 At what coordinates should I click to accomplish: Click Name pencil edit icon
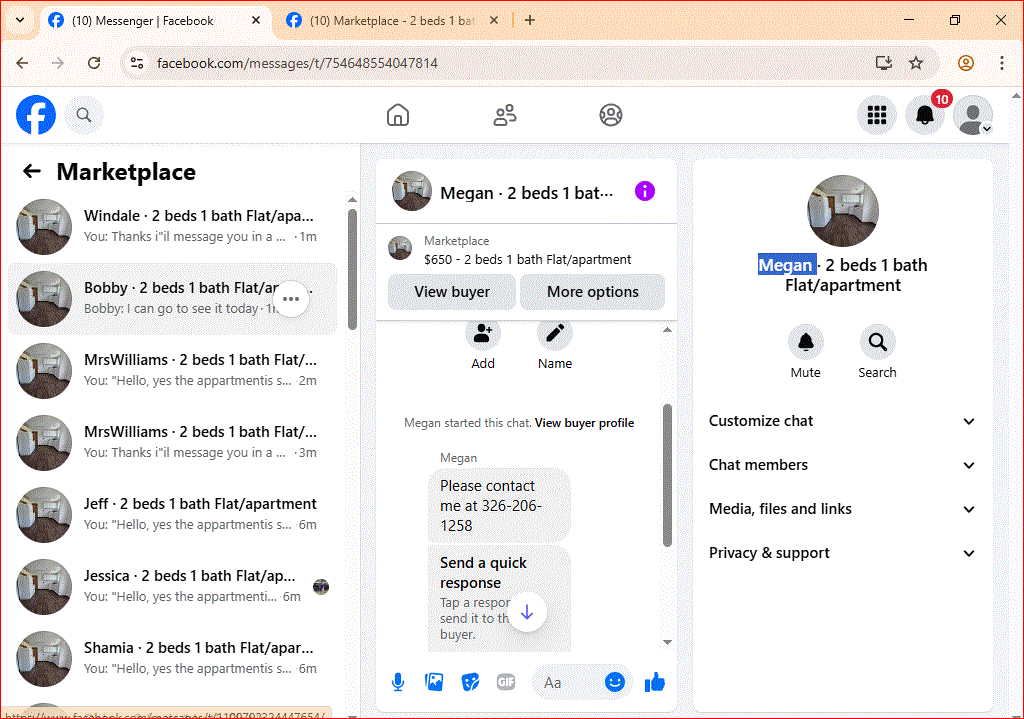[554, 334]
